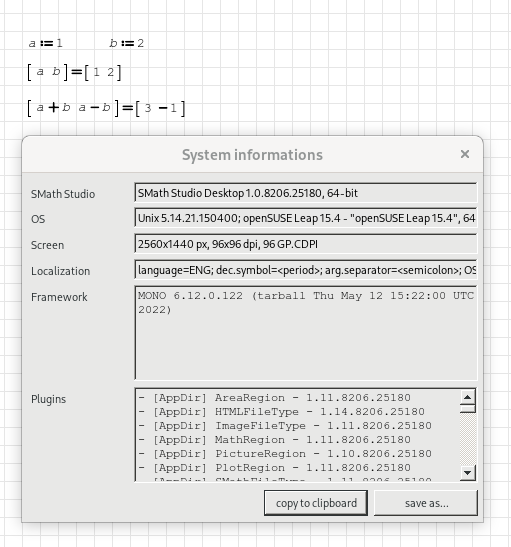Select the HTMLFileType plugin line

[x=281, y=412]
